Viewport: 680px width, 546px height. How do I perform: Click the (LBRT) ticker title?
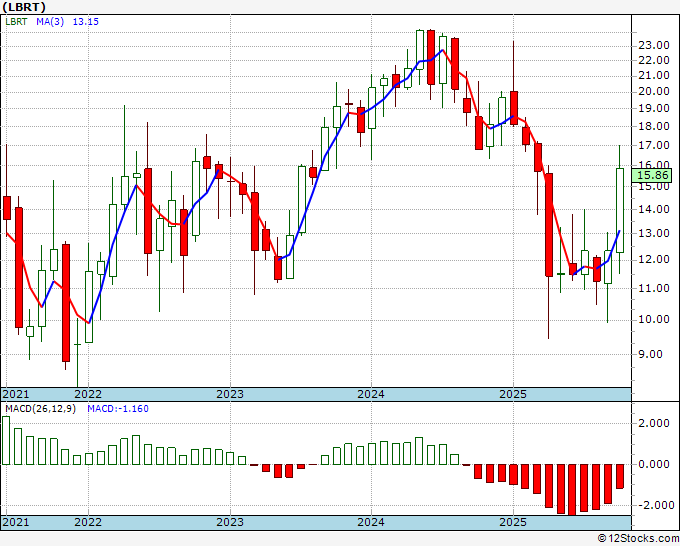(x=24, y=7)
